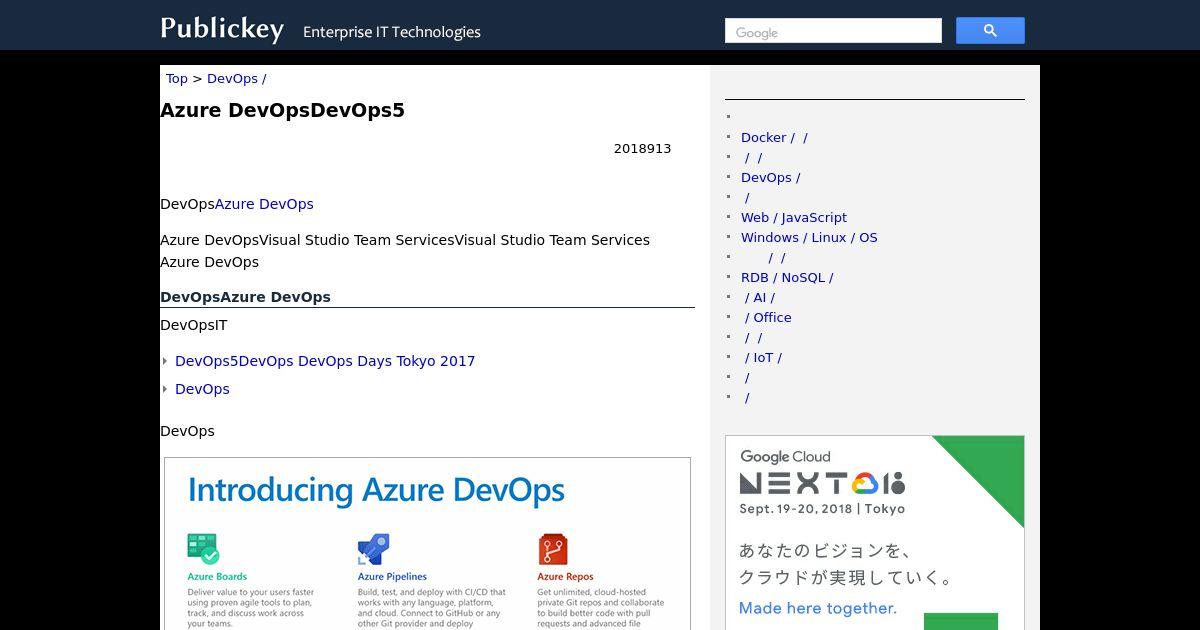Click the Sept. 19-20, 2018 Tokyo text

(822, 508)
